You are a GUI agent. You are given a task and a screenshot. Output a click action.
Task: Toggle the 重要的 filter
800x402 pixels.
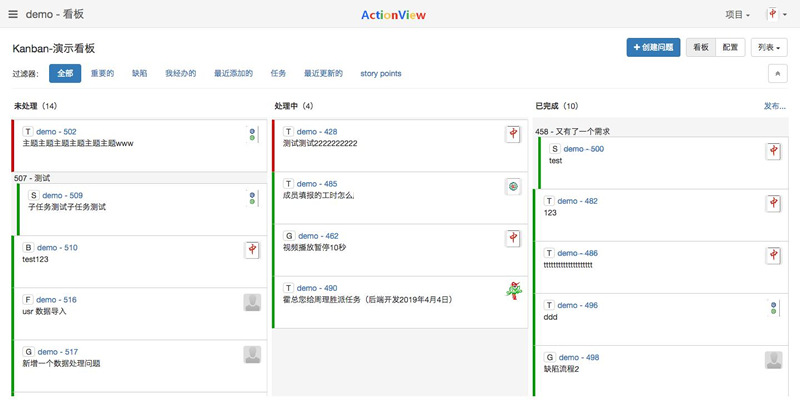click(102, 74)
